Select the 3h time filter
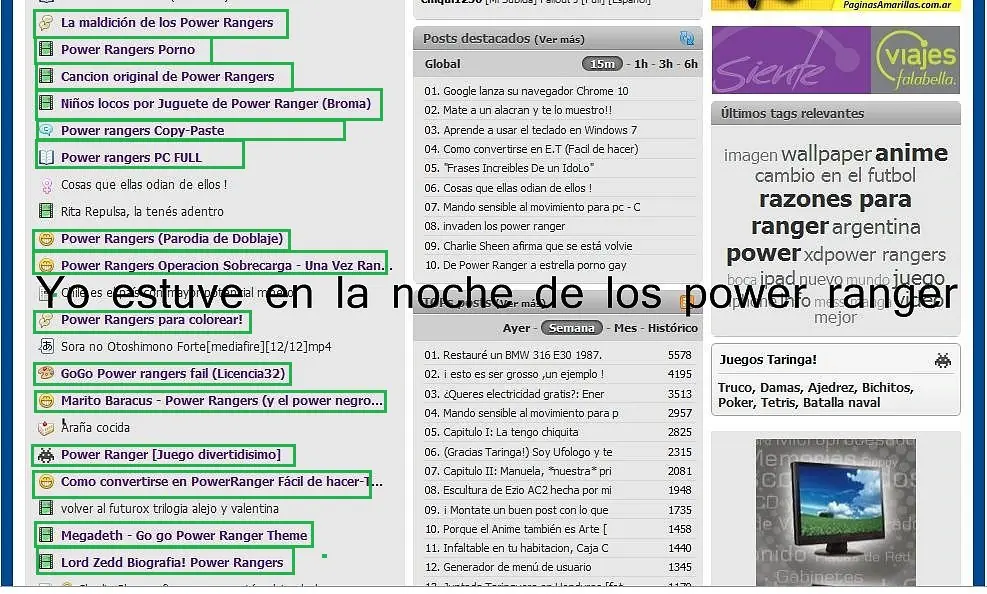987x594 pixels. point(666,64)
